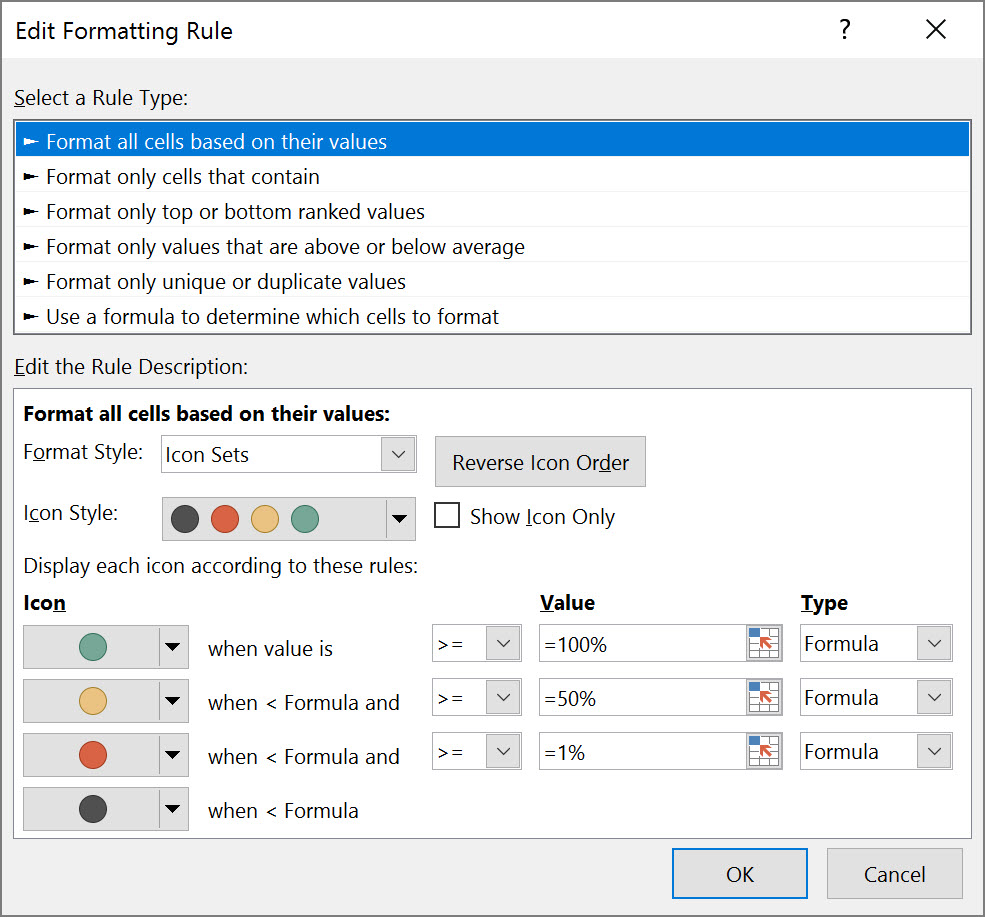Open the yellow circle icon picker
This screenshot has width=985, height=917.
tap(173, 702)
